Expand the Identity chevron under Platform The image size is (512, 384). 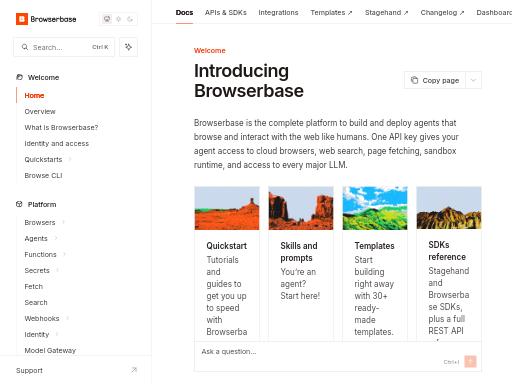[57, 334]
